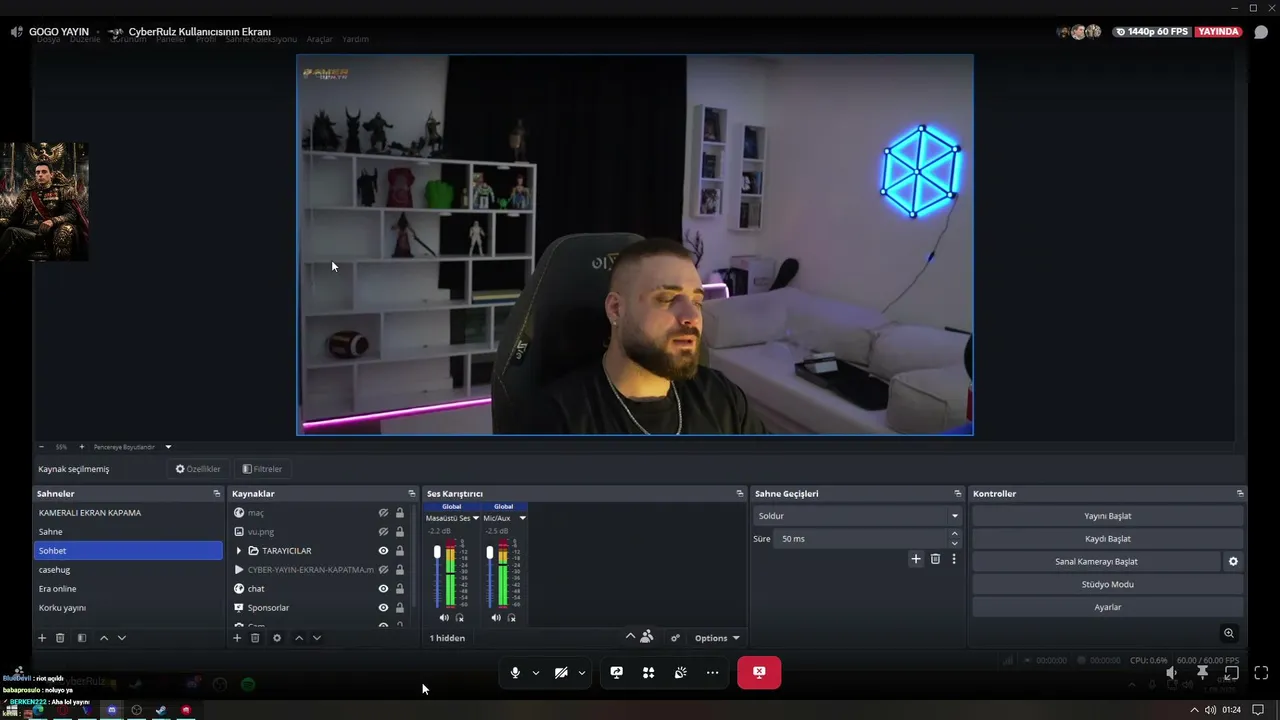
Task: Adjust stream volume speaker icon
Action: (x=1171, y=673)
